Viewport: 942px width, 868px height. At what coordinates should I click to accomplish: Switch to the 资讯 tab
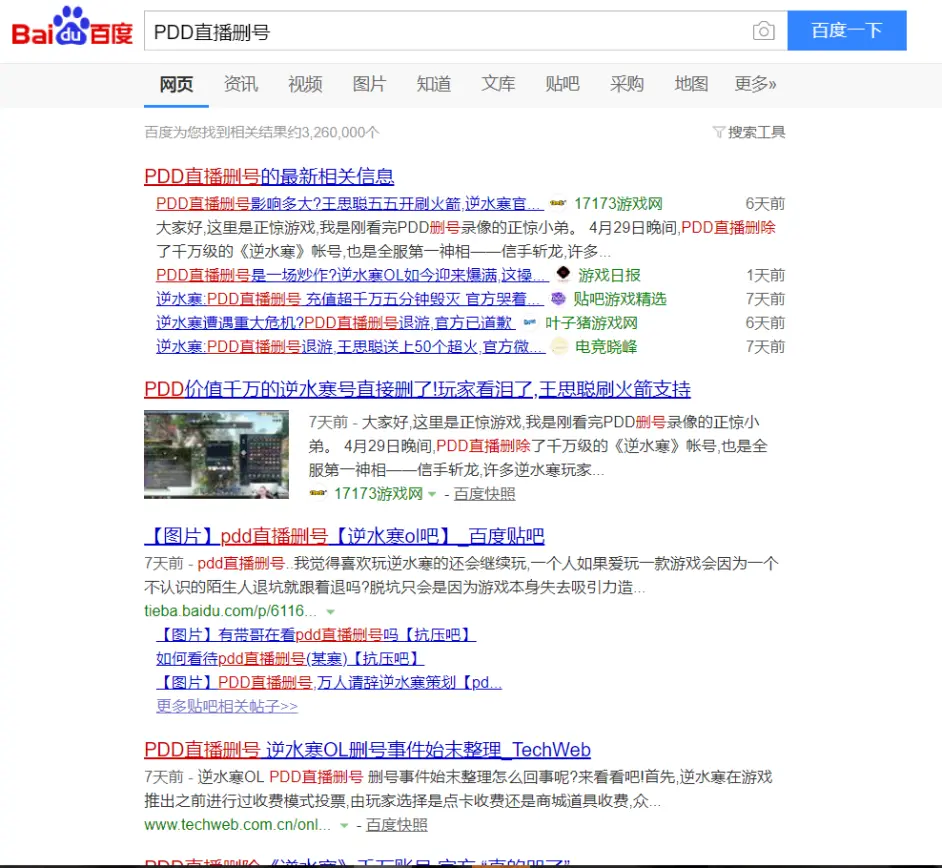[241, 83]
